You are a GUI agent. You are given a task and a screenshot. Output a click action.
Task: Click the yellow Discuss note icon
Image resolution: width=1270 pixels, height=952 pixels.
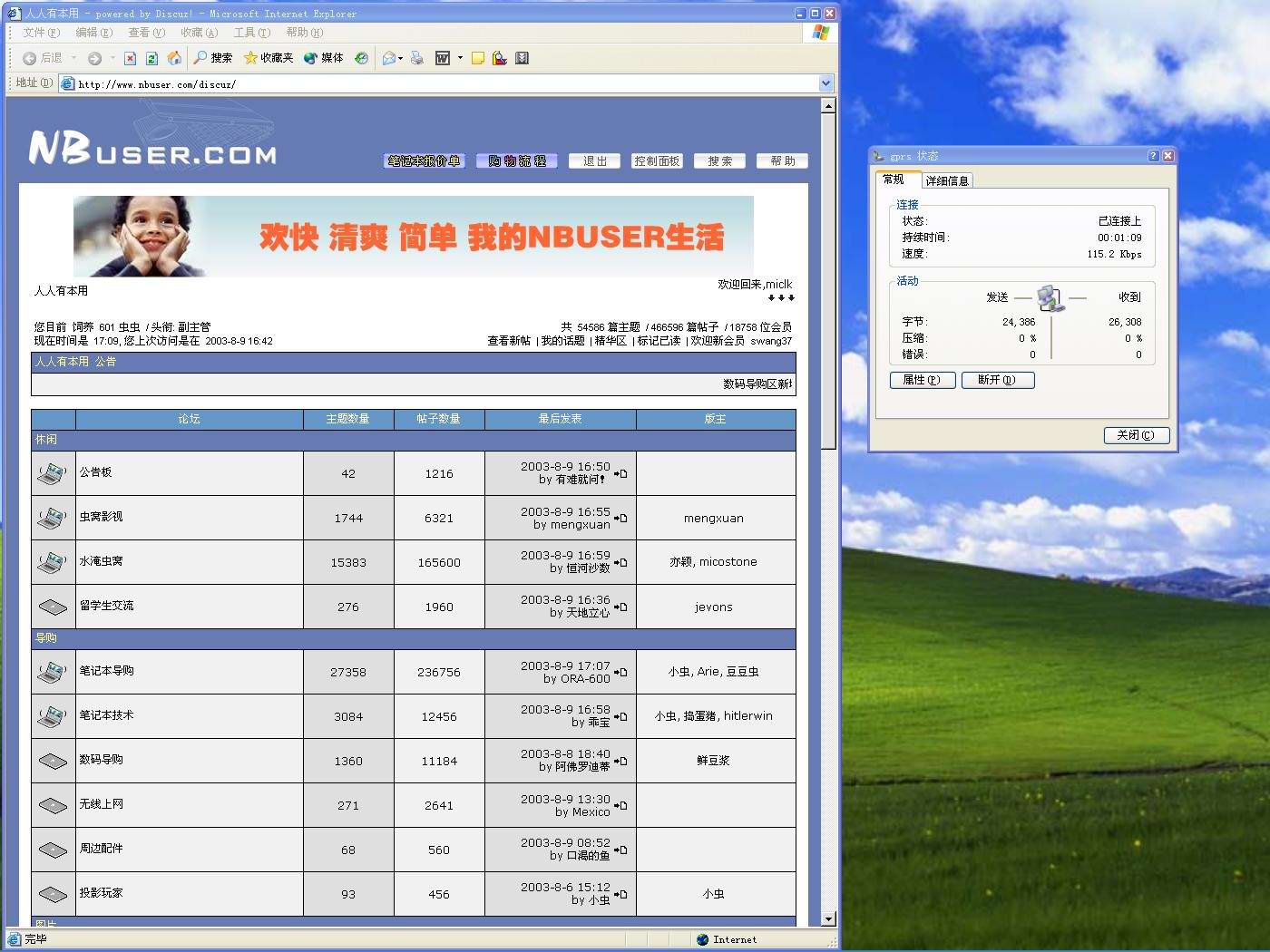[478, 58]
